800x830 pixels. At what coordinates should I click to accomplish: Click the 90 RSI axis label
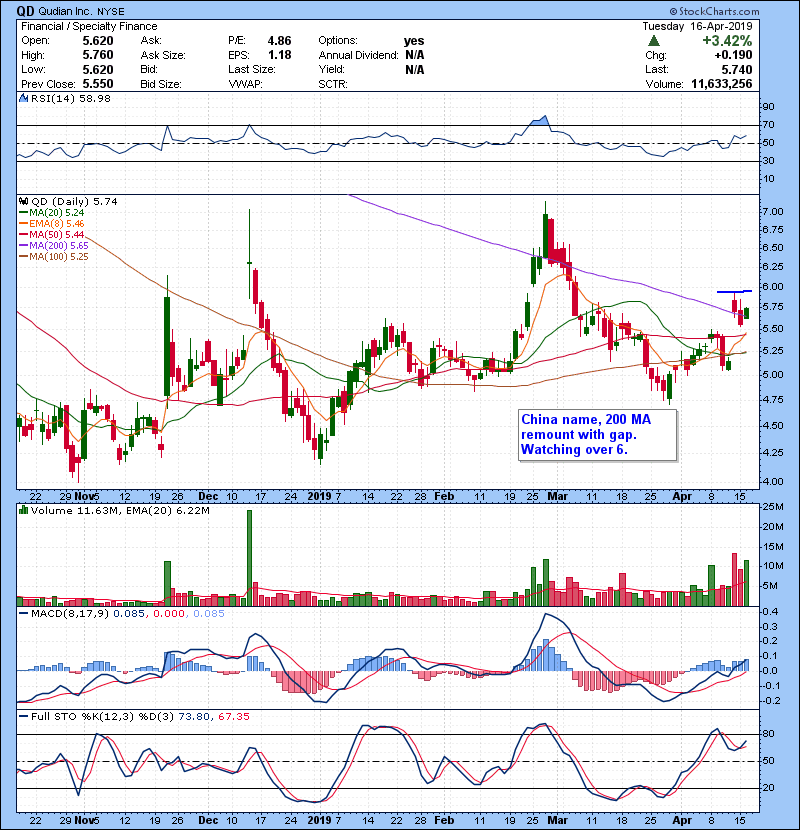pos(768,106)
